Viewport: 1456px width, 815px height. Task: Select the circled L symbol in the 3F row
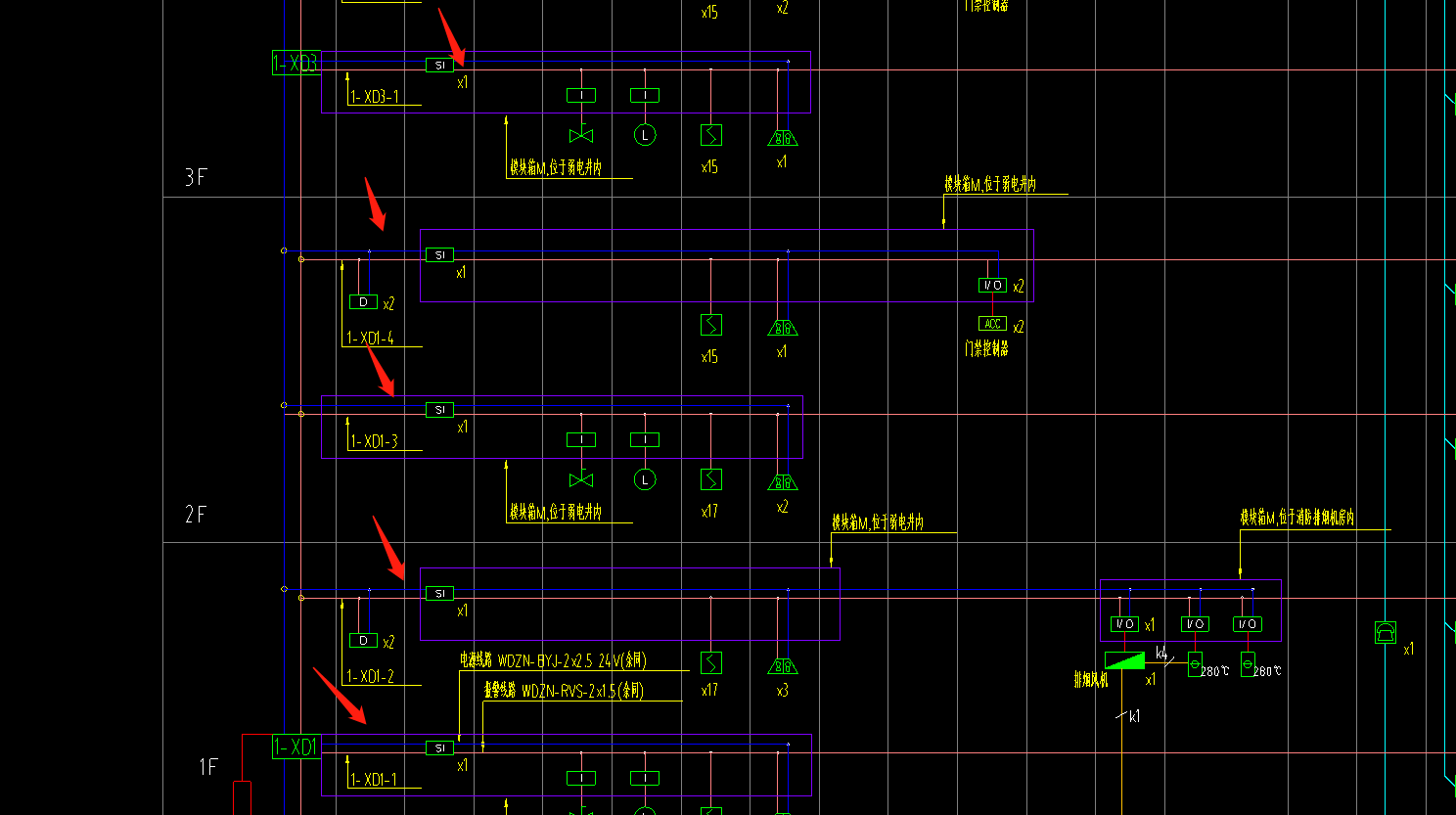pos(645,135)
